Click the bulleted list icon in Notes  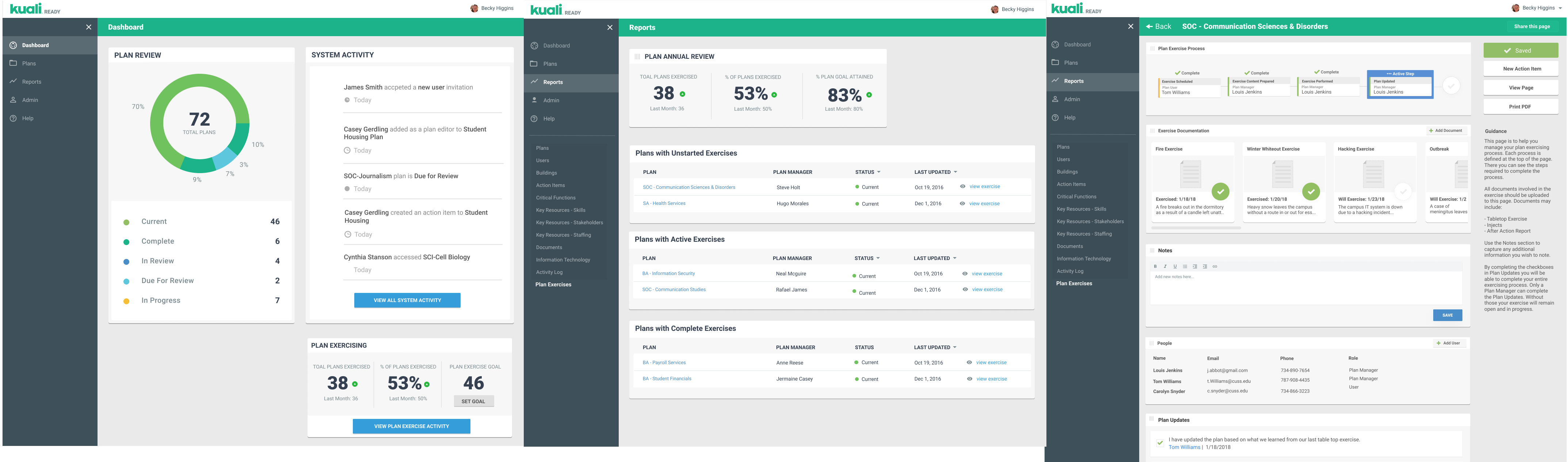click(1184, 267)
